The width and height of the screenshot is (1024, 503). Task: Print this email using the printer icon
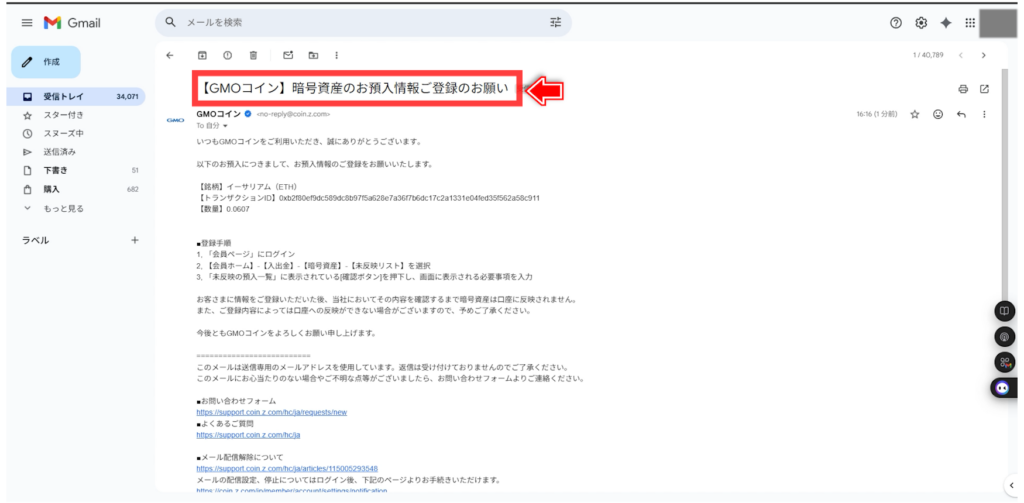963,89
